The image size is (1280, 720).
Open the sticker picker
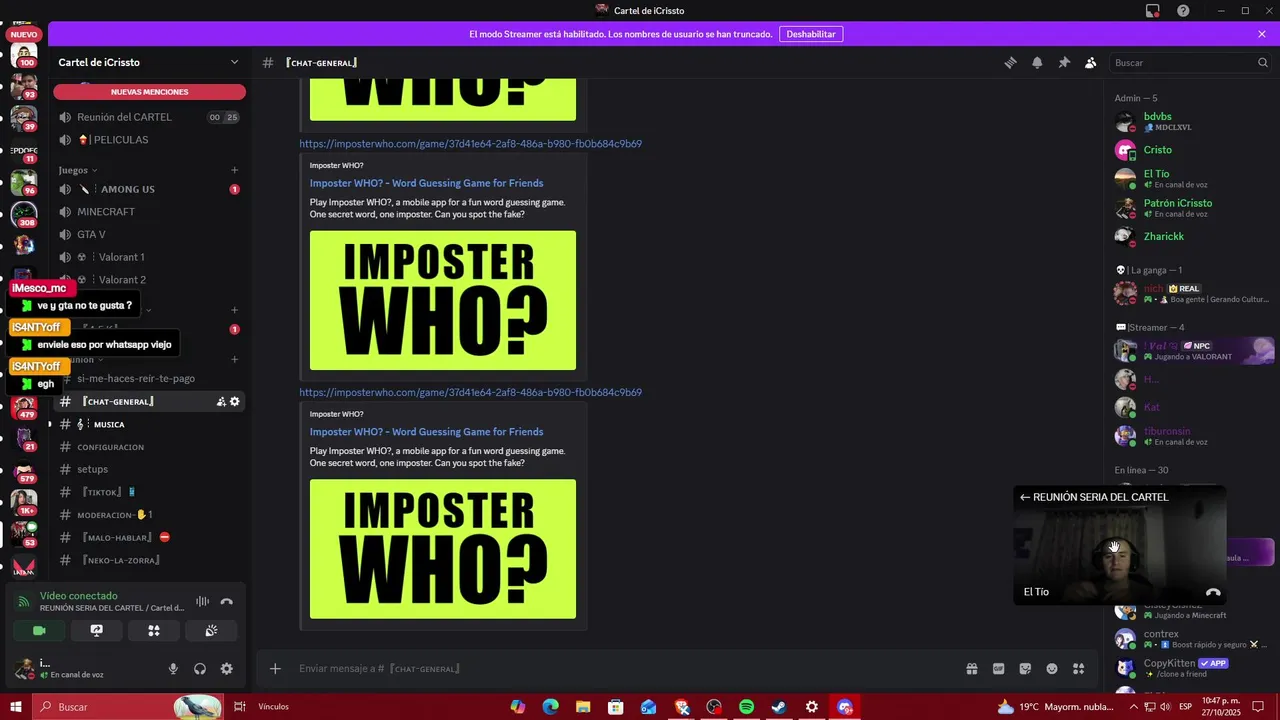pos(1025,669)
